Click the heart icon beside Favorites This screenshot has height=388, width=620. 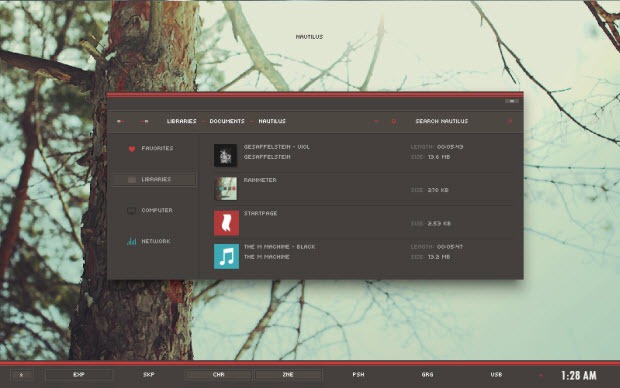tap(132, 149)
